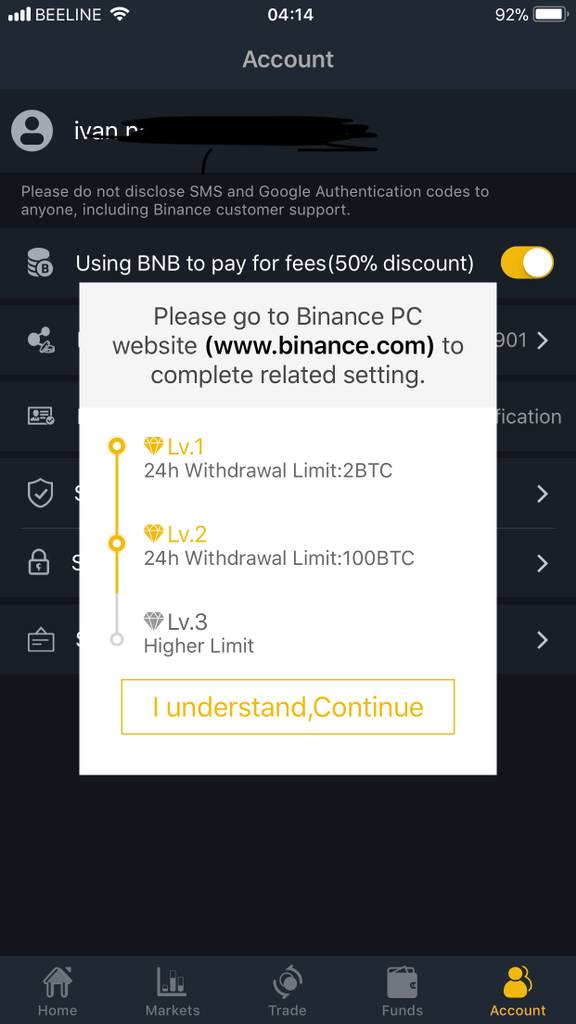Tap the referral share icon

coord(40,340)
